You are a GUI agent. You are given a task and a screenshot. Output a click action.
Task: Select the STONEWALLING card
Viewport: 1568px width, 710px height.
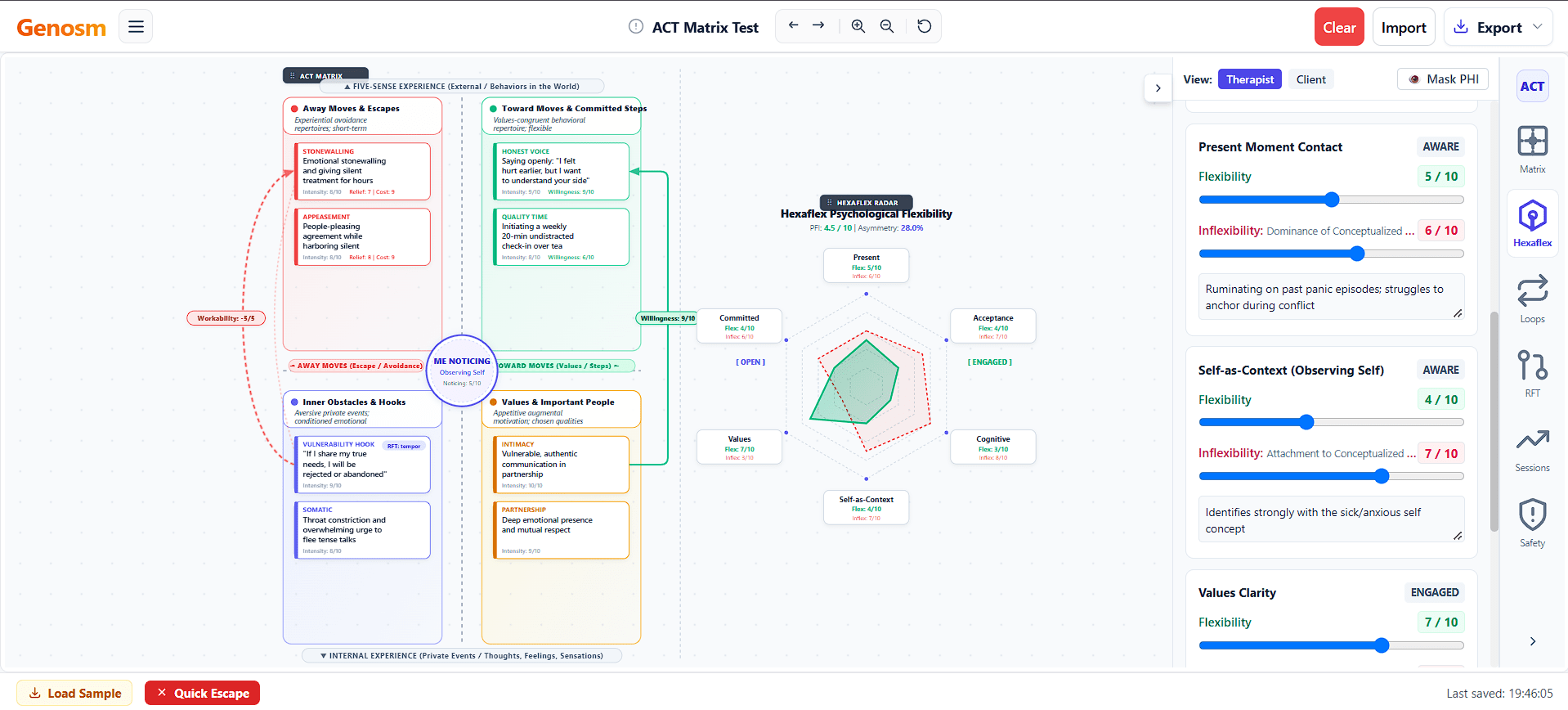point(362,171)
